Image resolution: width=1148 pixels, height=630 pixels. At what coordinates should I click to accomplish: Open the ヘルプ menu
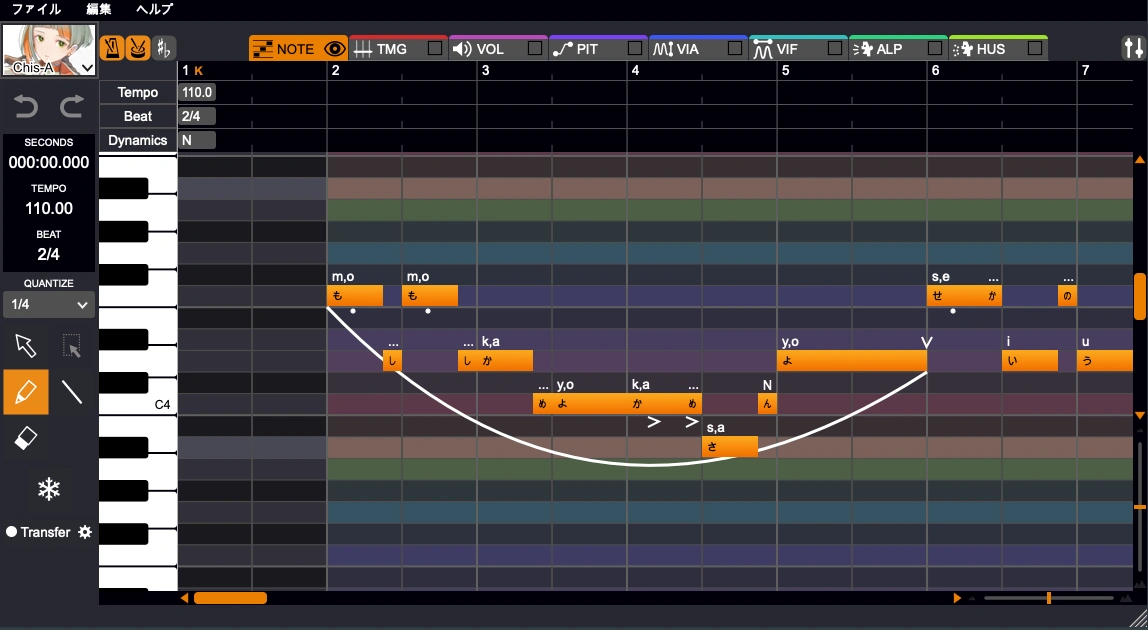click(154, 9)
